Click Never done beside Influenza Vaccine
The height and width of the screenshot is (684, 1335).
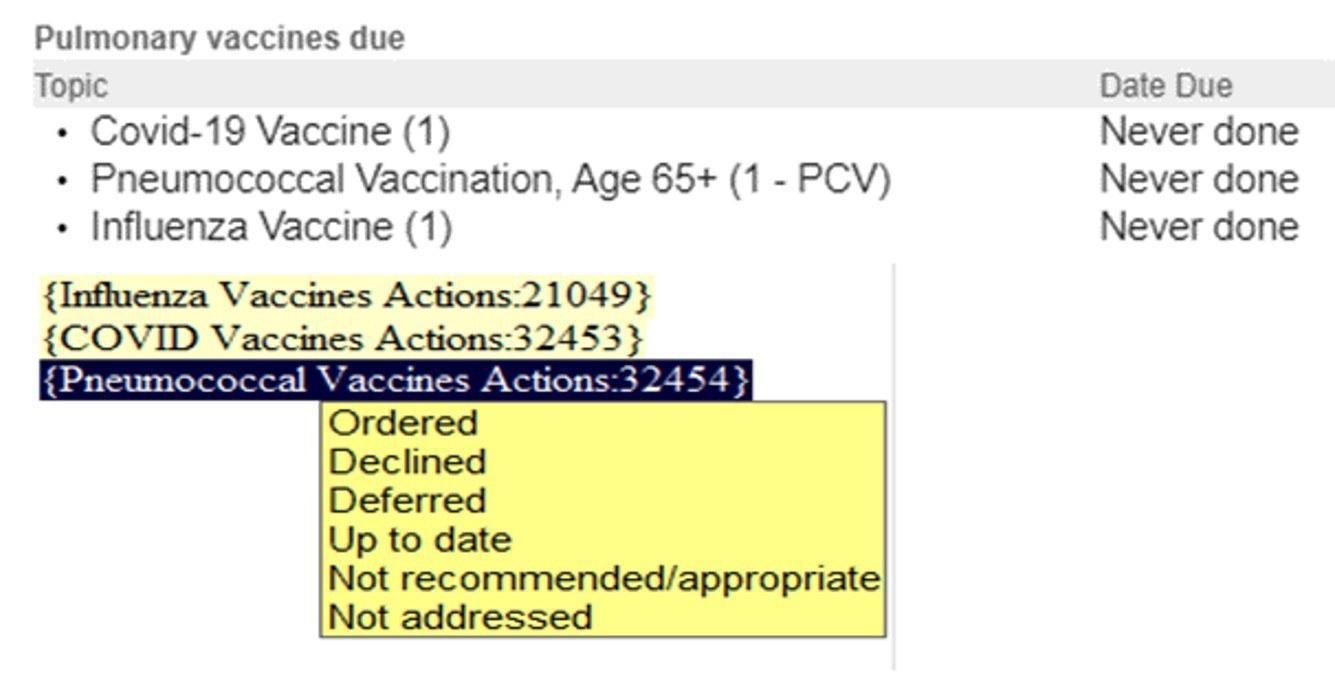(1198, 227)
